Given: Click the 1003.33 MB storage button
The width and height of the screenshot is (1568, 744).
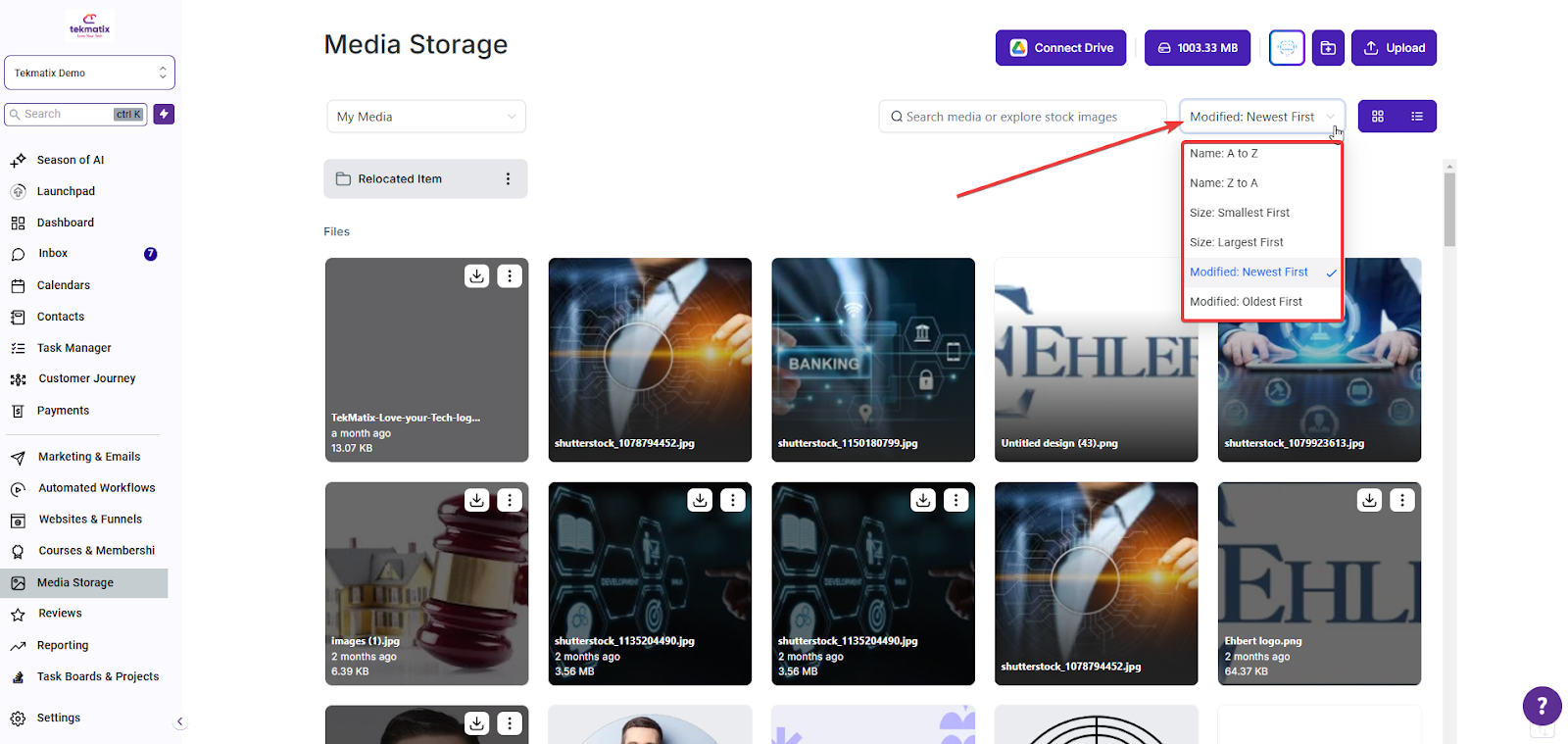Looking at the screenshot, I should [1198, 48].
